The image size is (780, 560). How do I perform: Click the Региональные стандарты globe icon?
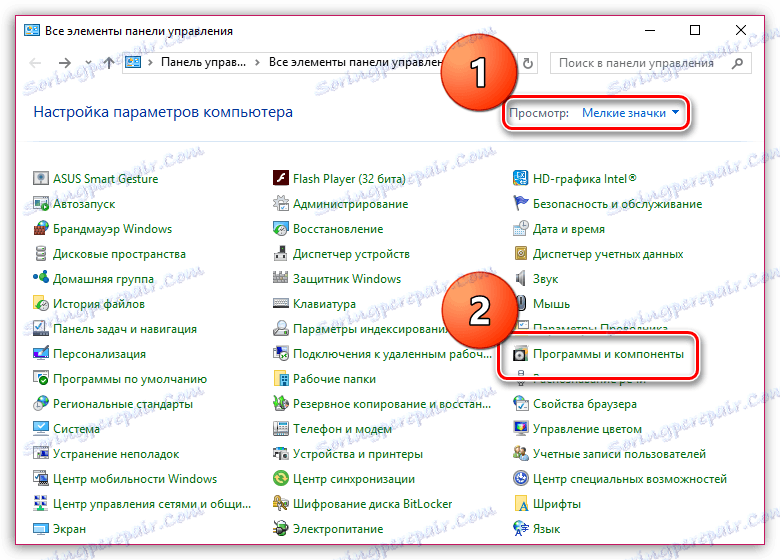pyautogui.click(x=41, y=403)
